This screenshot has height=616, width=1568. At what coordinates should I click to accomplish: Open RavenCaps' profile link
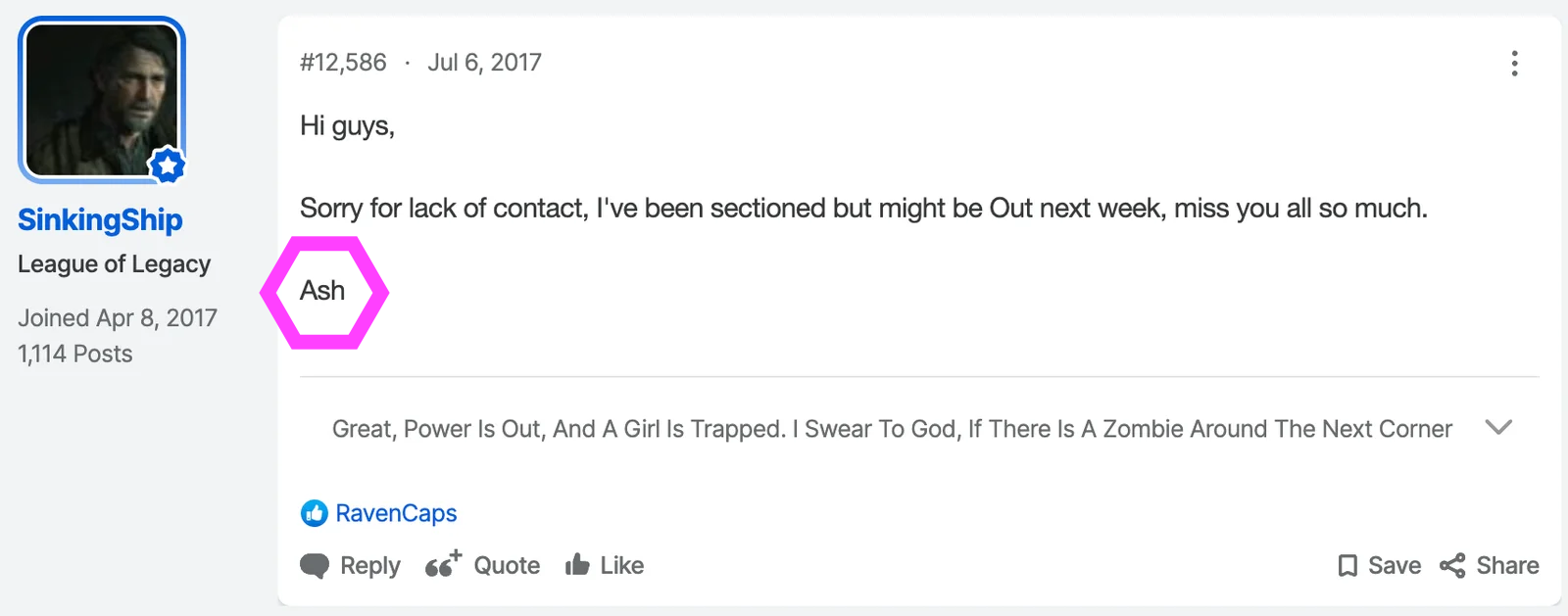(x=396, y=513)
